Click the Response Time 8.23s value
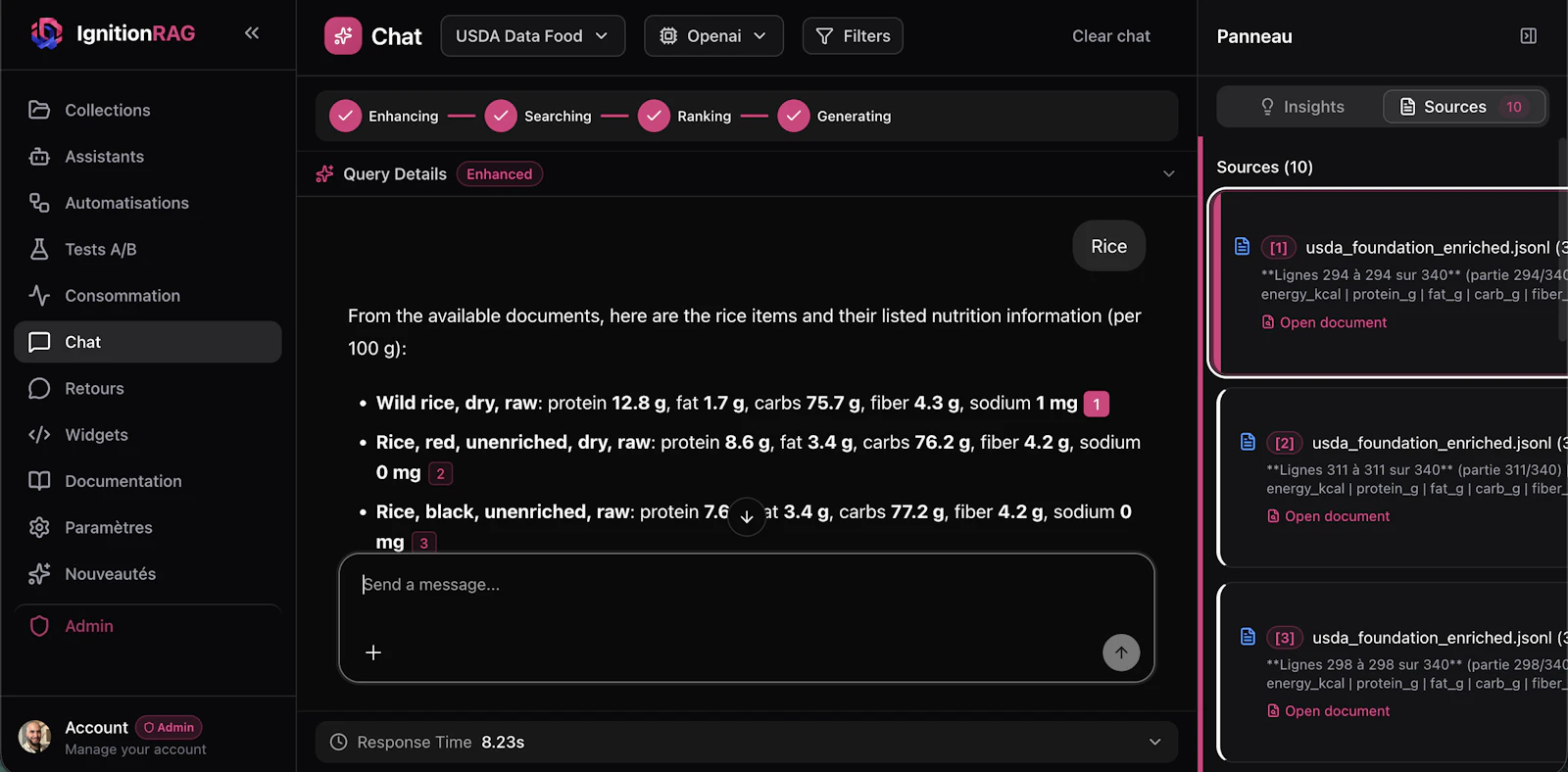The width and height of the screenshot is (1568, 772). click(x=503, y=742)
